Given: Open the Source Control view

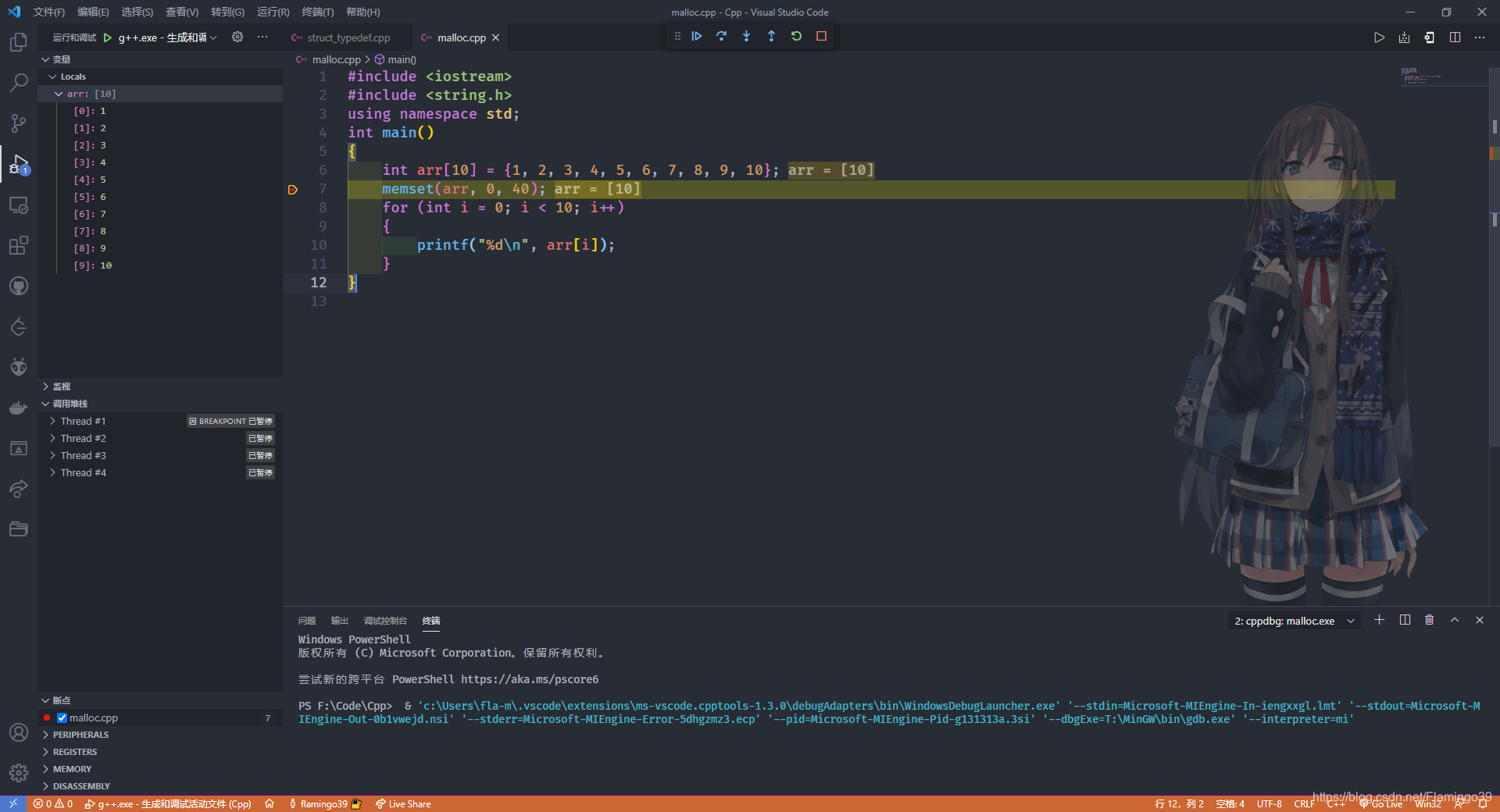Looking at the screenshot, I should (19, 123).
